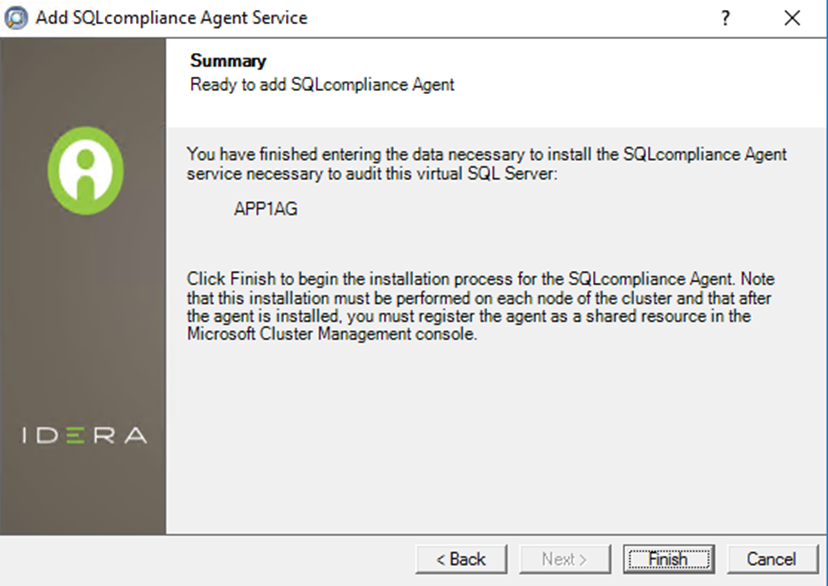Open the question mark help button

click(726, 18)
